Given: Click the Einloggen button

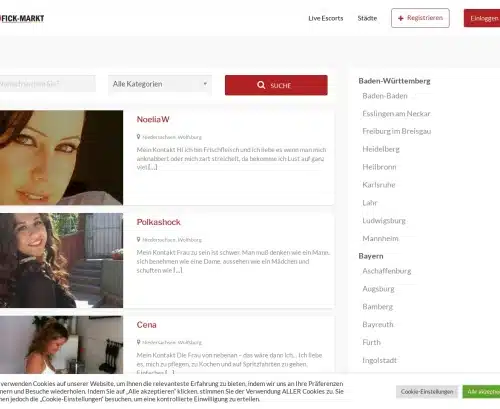Looking at the screenshot, I should (482, 18).
